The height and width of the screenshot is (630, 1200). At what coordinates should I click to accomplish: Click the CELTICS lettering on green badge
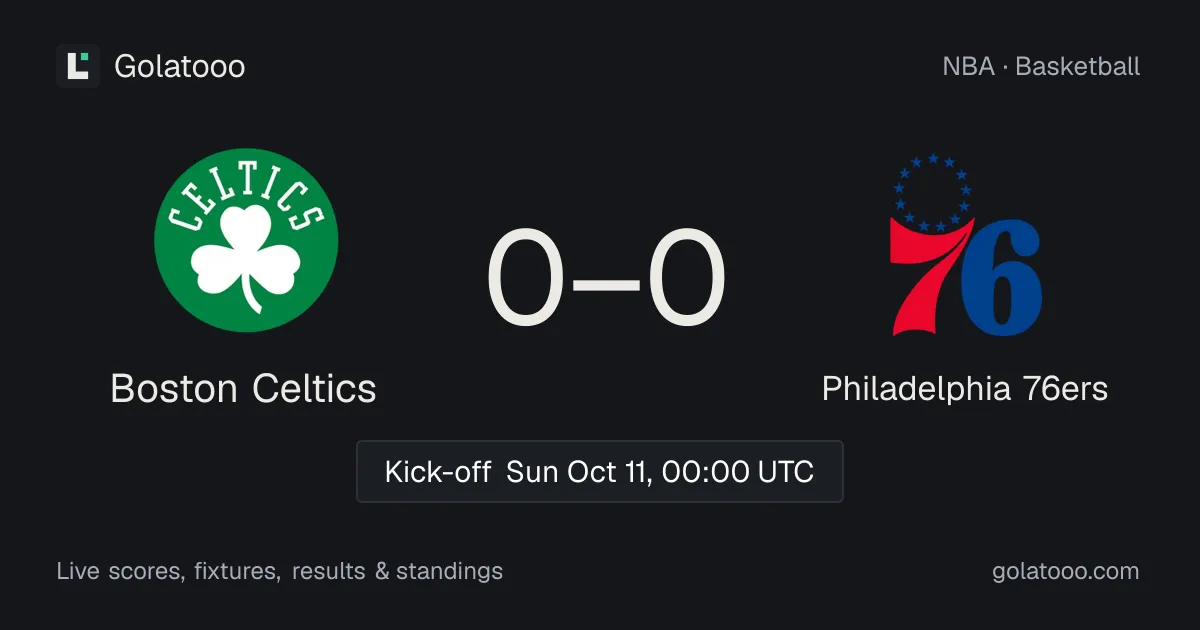coord(246,201)
